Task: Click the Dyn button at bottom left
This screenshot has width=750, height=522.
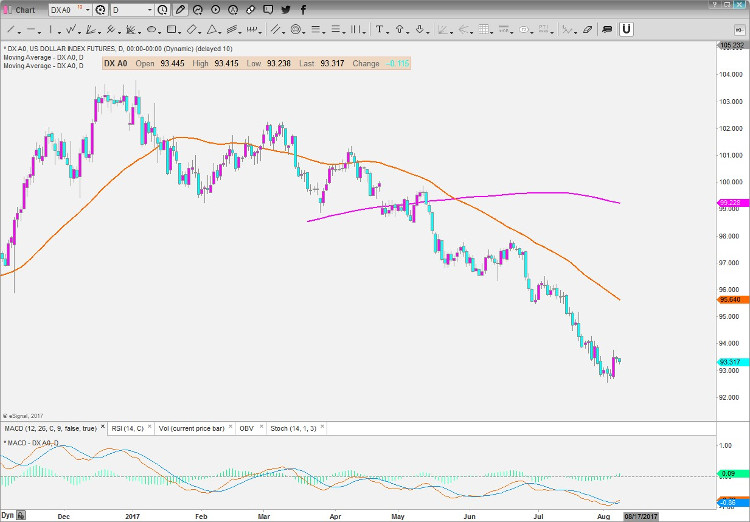Action: 8,516
